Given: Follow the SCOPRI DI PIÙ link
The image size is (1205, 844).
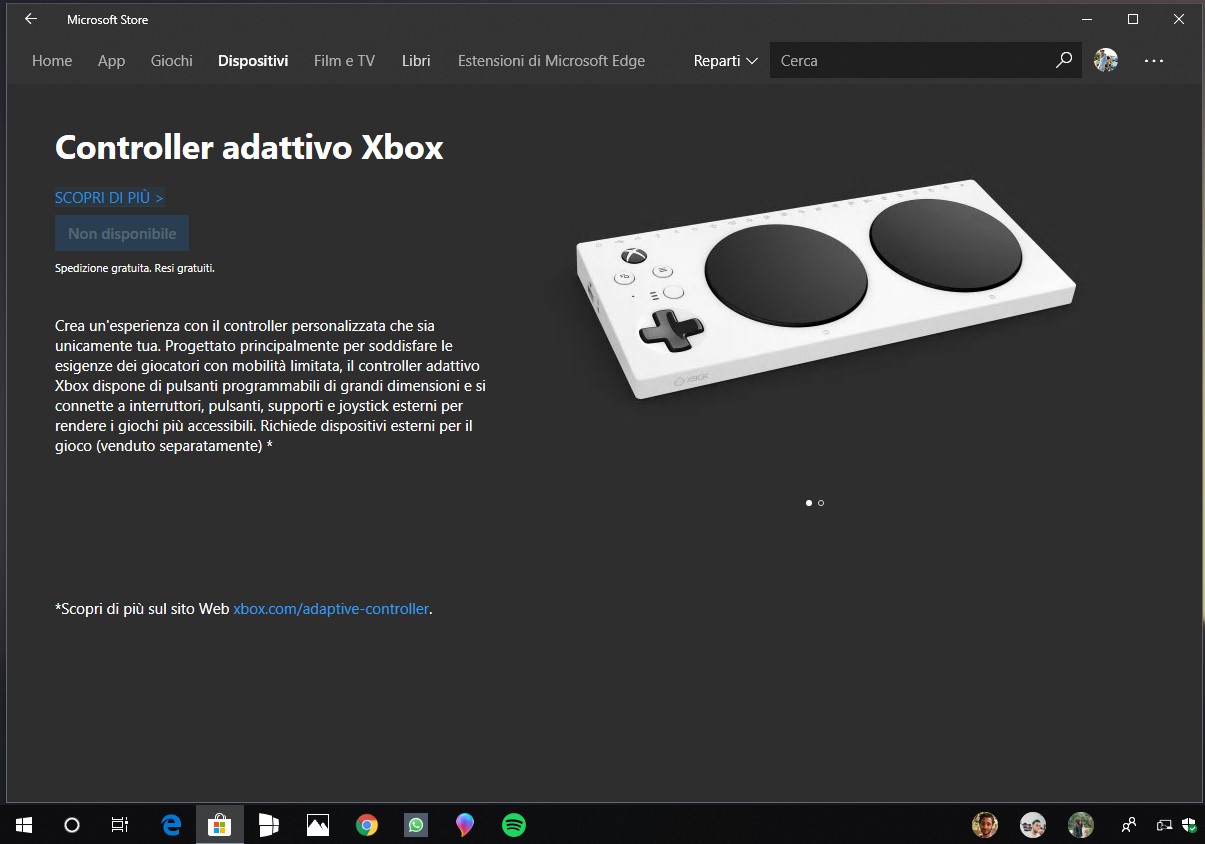Looking at the screenshot, I should click(x=109, y=198).
